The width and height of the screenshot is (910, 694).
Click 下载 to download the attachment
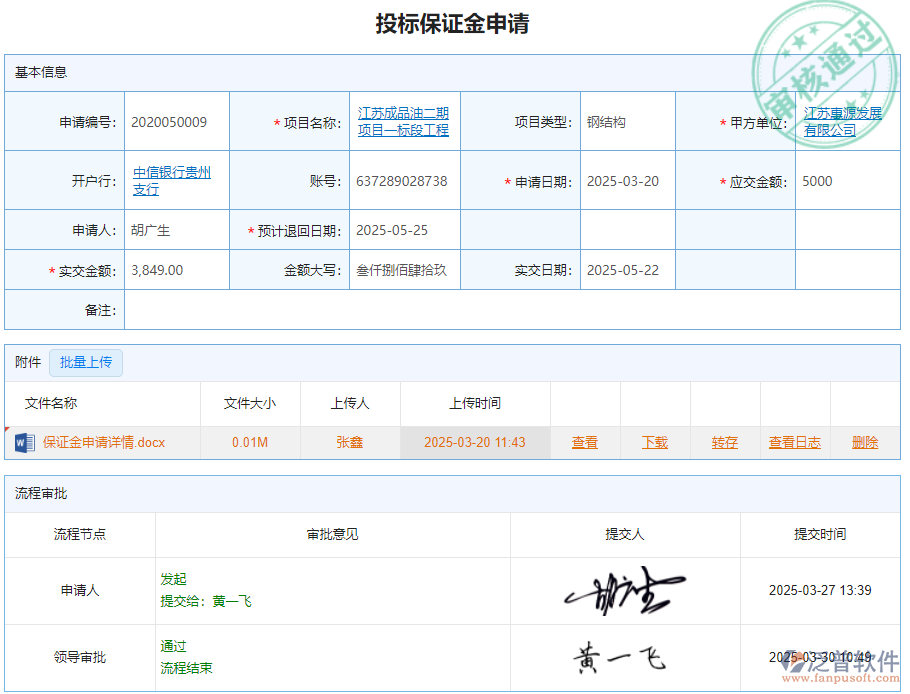point(655,442)
